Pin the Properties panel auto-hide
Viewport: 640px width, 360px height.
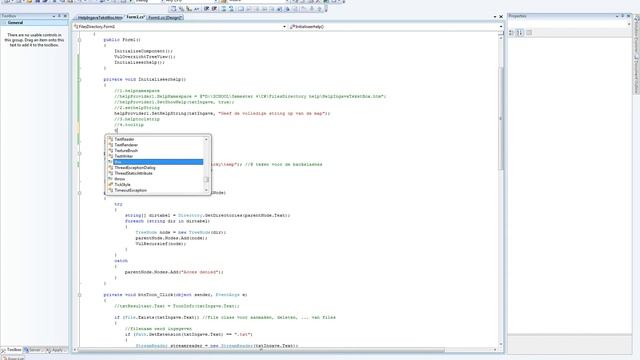point(622,16)
